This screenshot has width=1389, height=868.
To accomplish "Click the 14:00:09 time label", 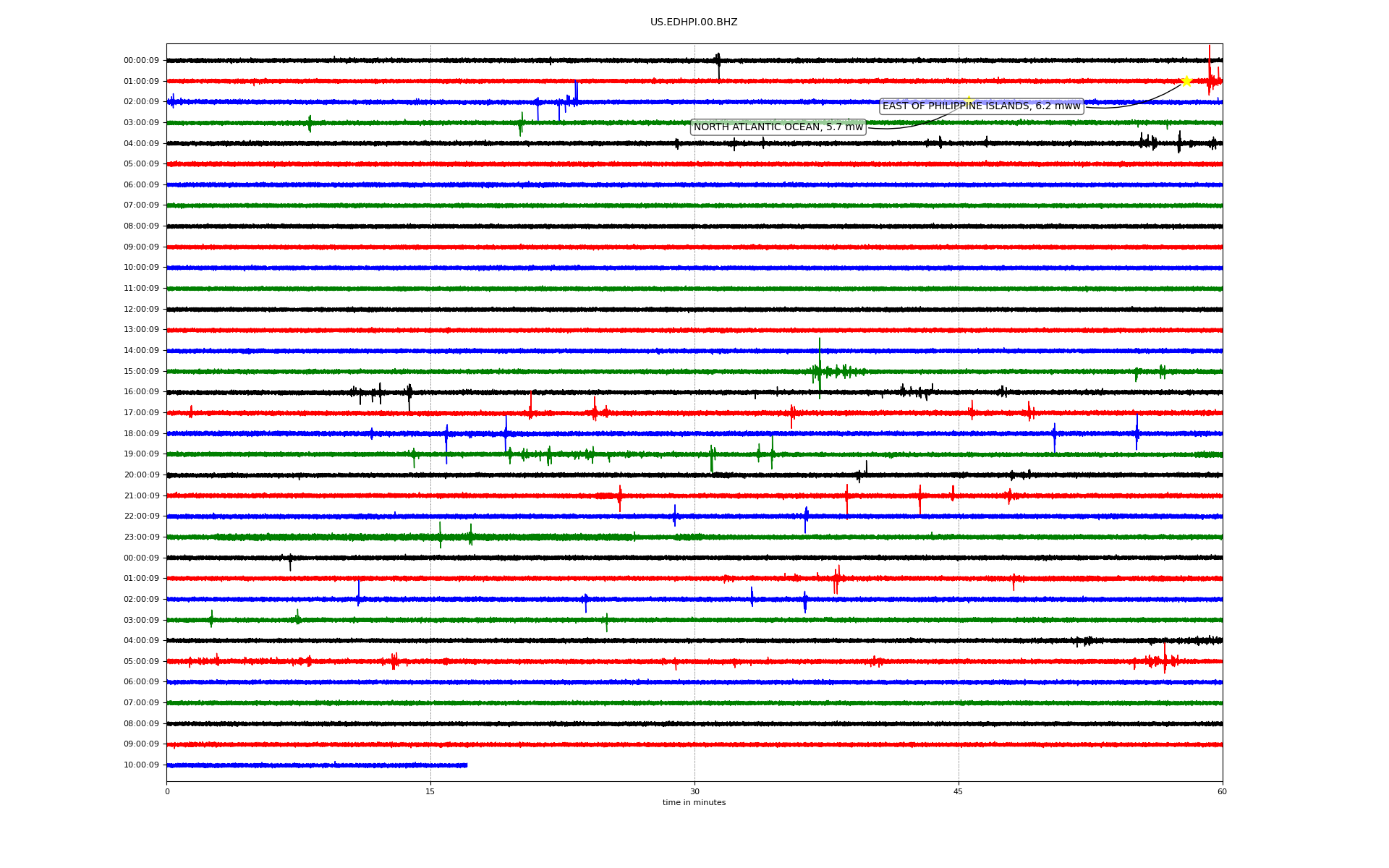I will [x=141, y=351].
